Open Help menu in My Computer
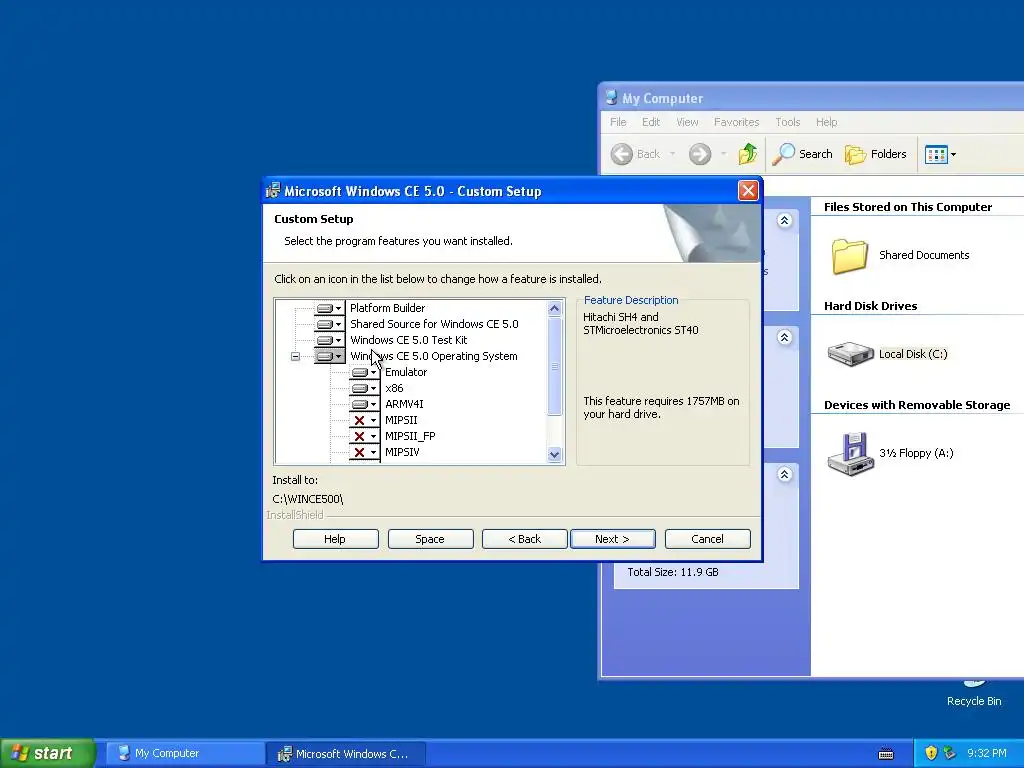This screenshot has width=1024, height=768. [826, 122]
